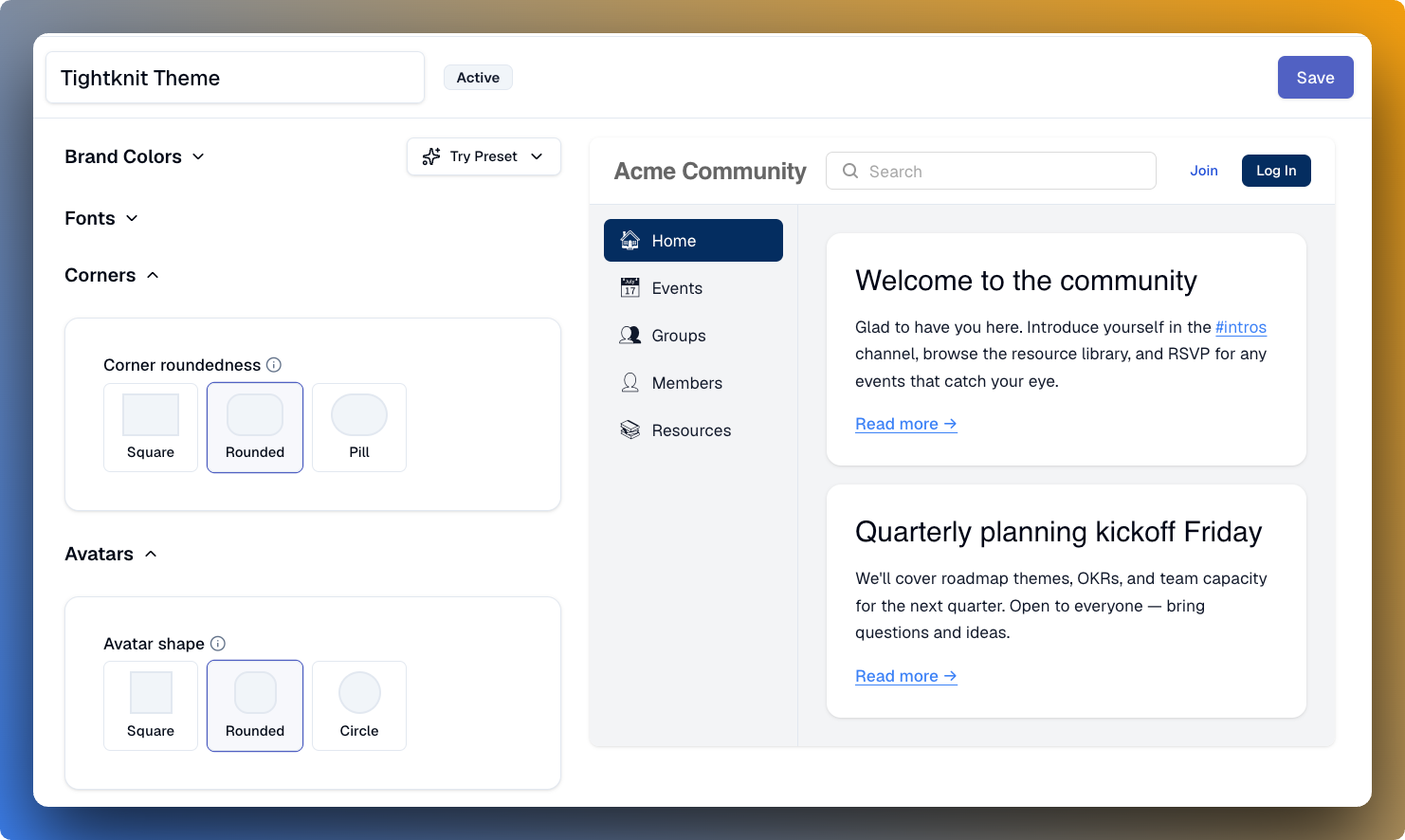Click the Groups people icon

point(630,335)
